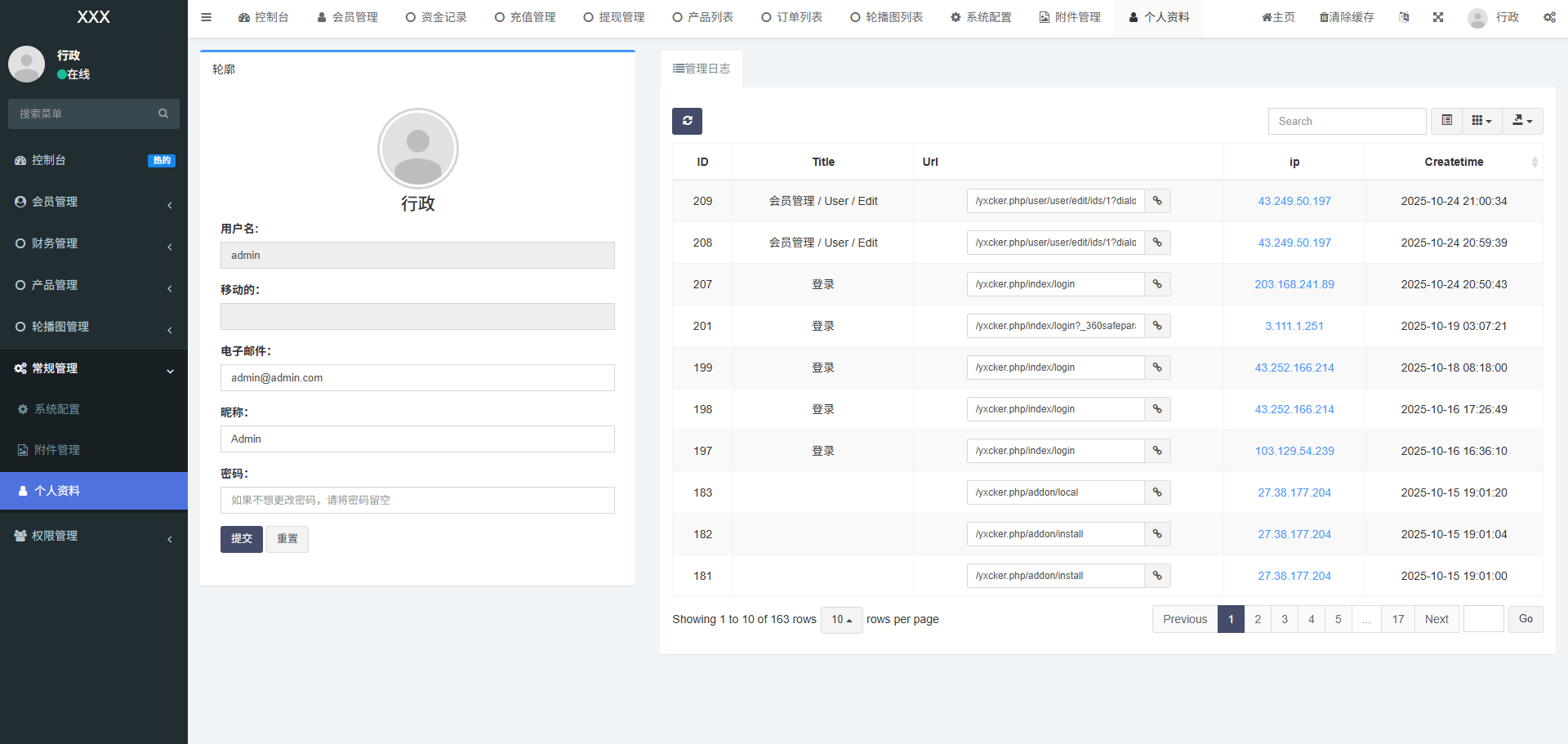Open the columns visibility dropdown
1568x744 pixels.
(x=1481, y=121)
